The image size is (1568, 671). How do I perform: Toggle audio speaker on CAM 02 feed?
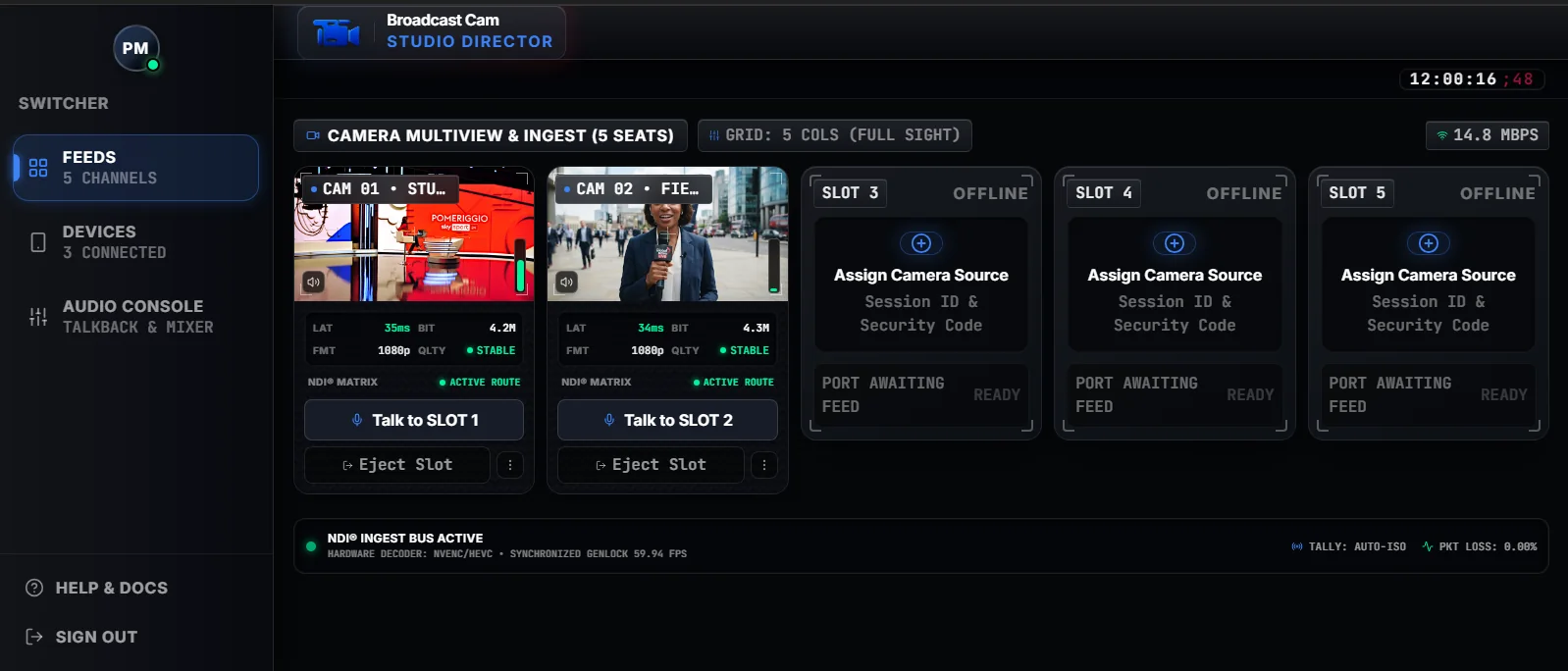tap(566, 283)
